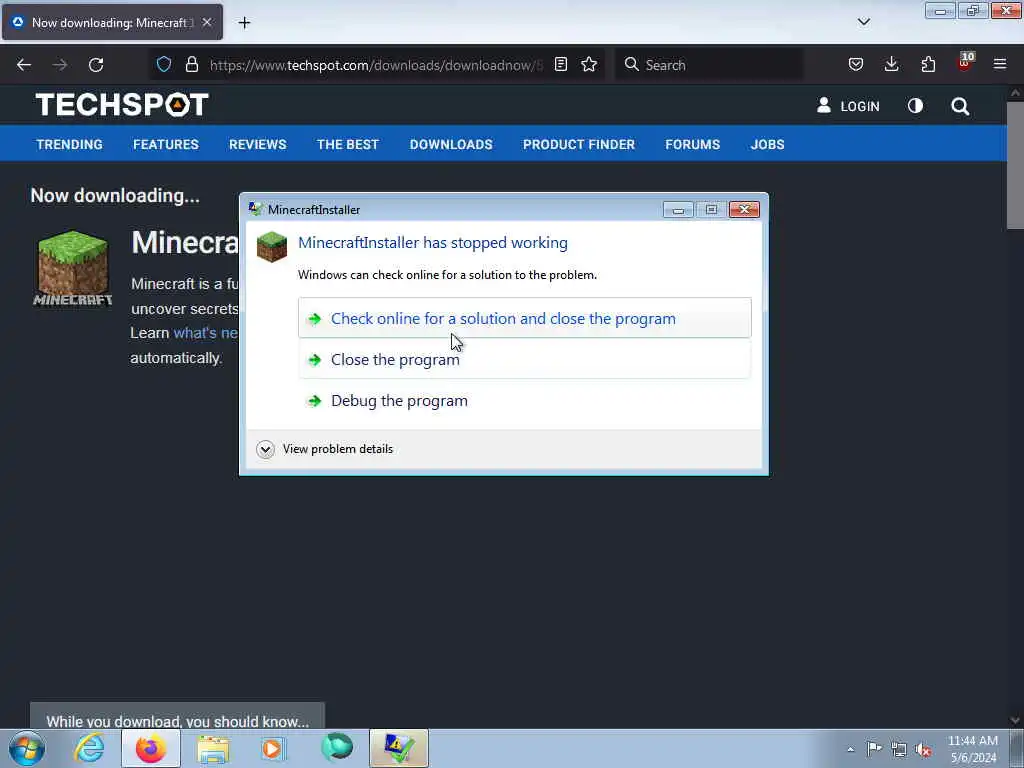This screenshot has height=768, width=1024.
Task: Click the While you download notice banner
Action: click(x=178, y=716)
